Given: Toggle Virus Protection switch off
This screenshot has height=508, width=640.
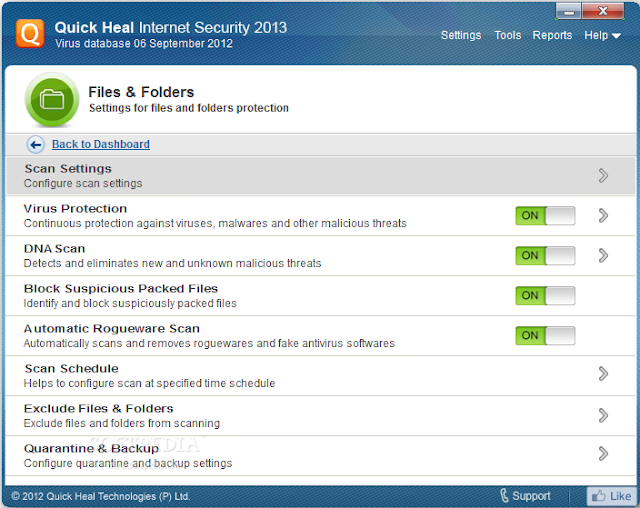Looking at the screenshot, I should 545,215.
